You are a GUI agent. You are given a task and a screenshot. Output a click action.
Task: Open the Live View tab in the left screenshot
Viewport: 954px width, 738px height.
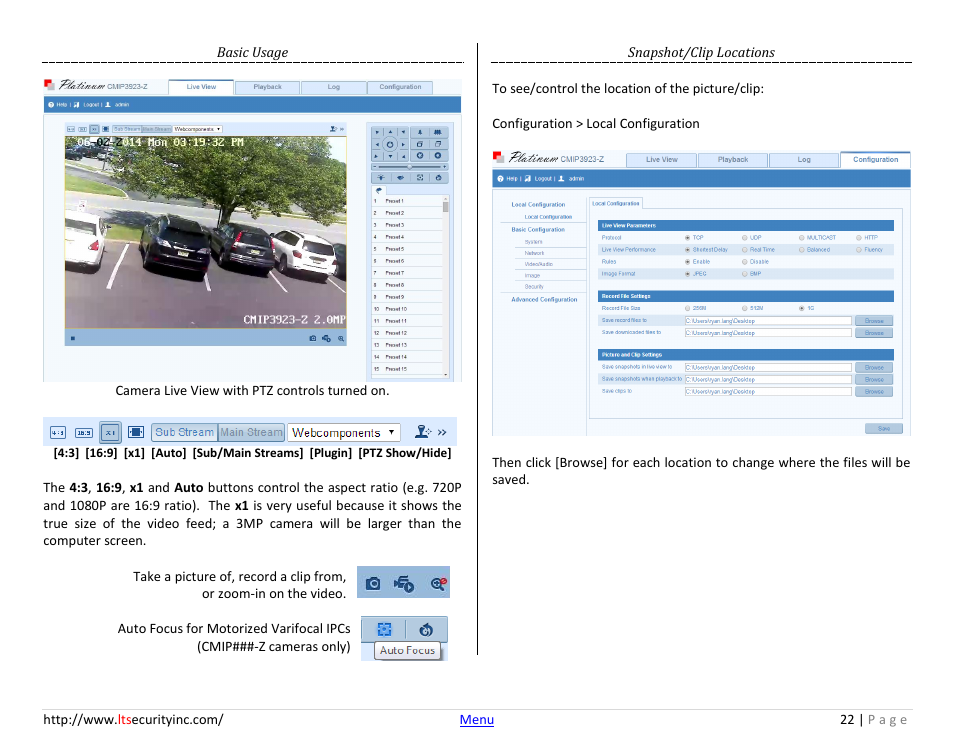tap(201, 87)
